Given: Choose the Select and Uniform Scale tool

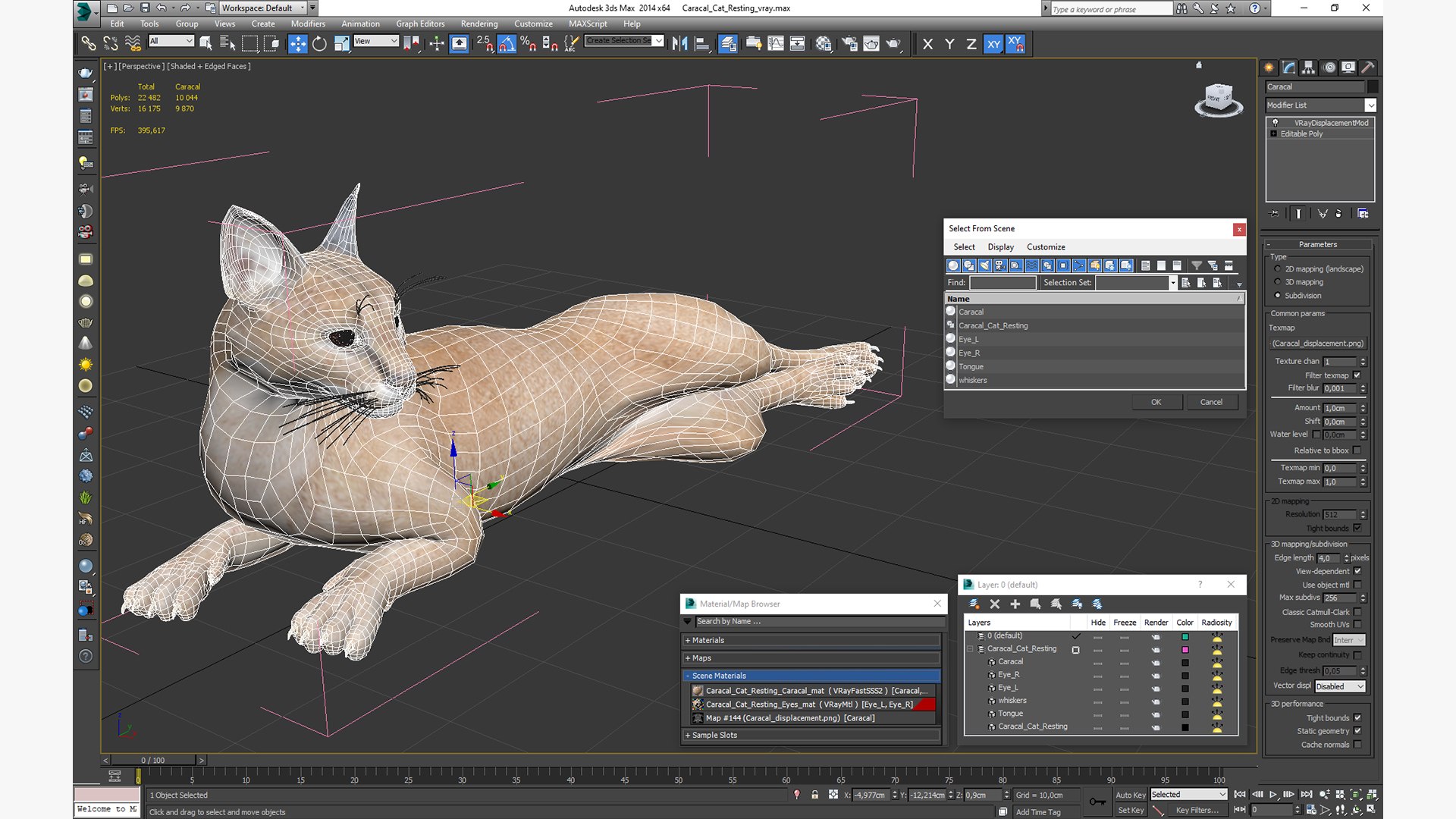Looking at the screenshot, I should point(342,44).
